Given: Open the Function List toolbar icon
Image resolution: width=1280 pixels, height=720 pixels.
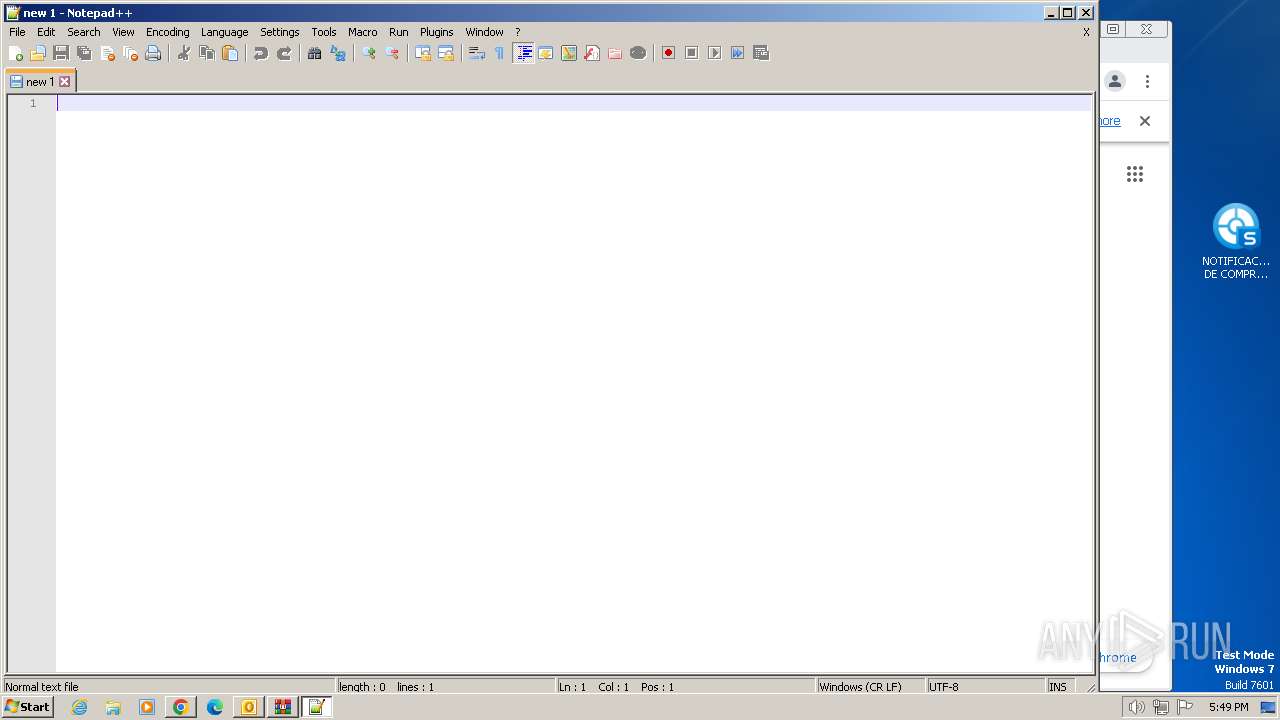Looking at the screenshot, I should click(592, 53).
